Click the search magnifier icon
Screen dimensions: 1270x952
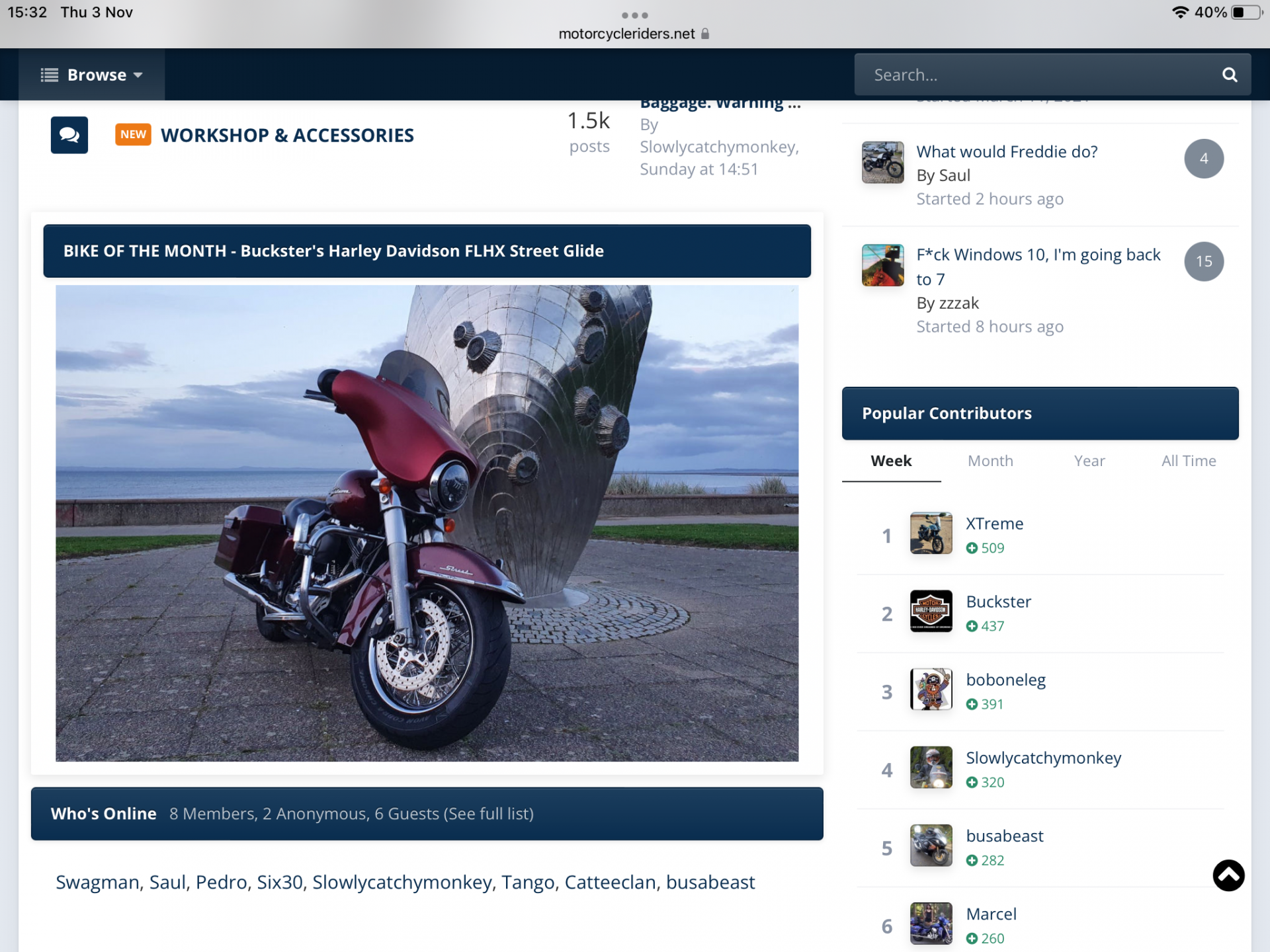click(1229, 75)
